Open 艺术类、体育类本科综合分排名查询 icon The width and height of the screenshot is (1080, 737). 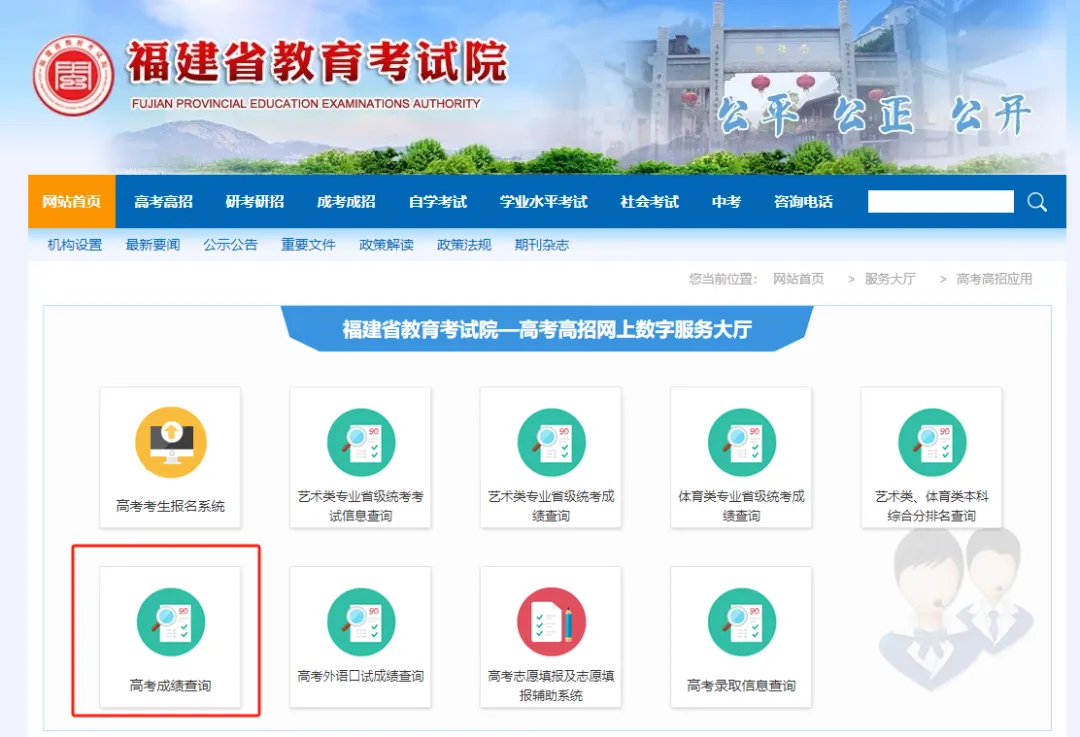pos(931,443)
